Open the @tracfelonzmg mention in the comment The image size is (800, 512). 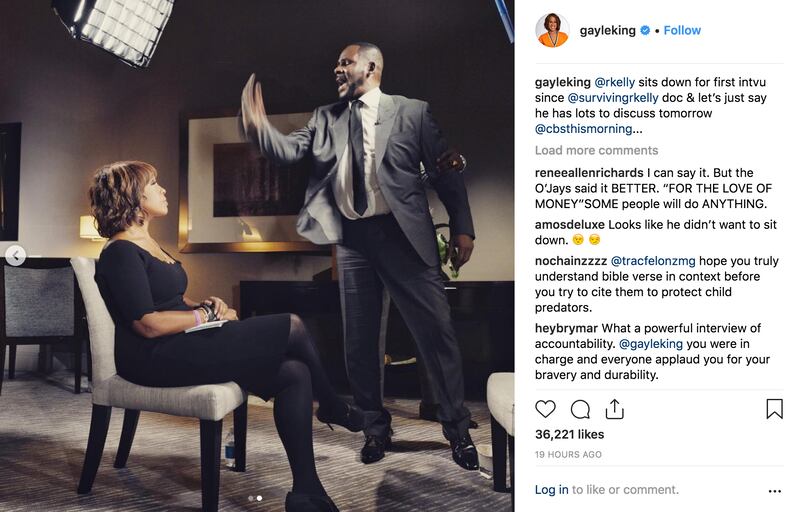(x=653, y=261)
